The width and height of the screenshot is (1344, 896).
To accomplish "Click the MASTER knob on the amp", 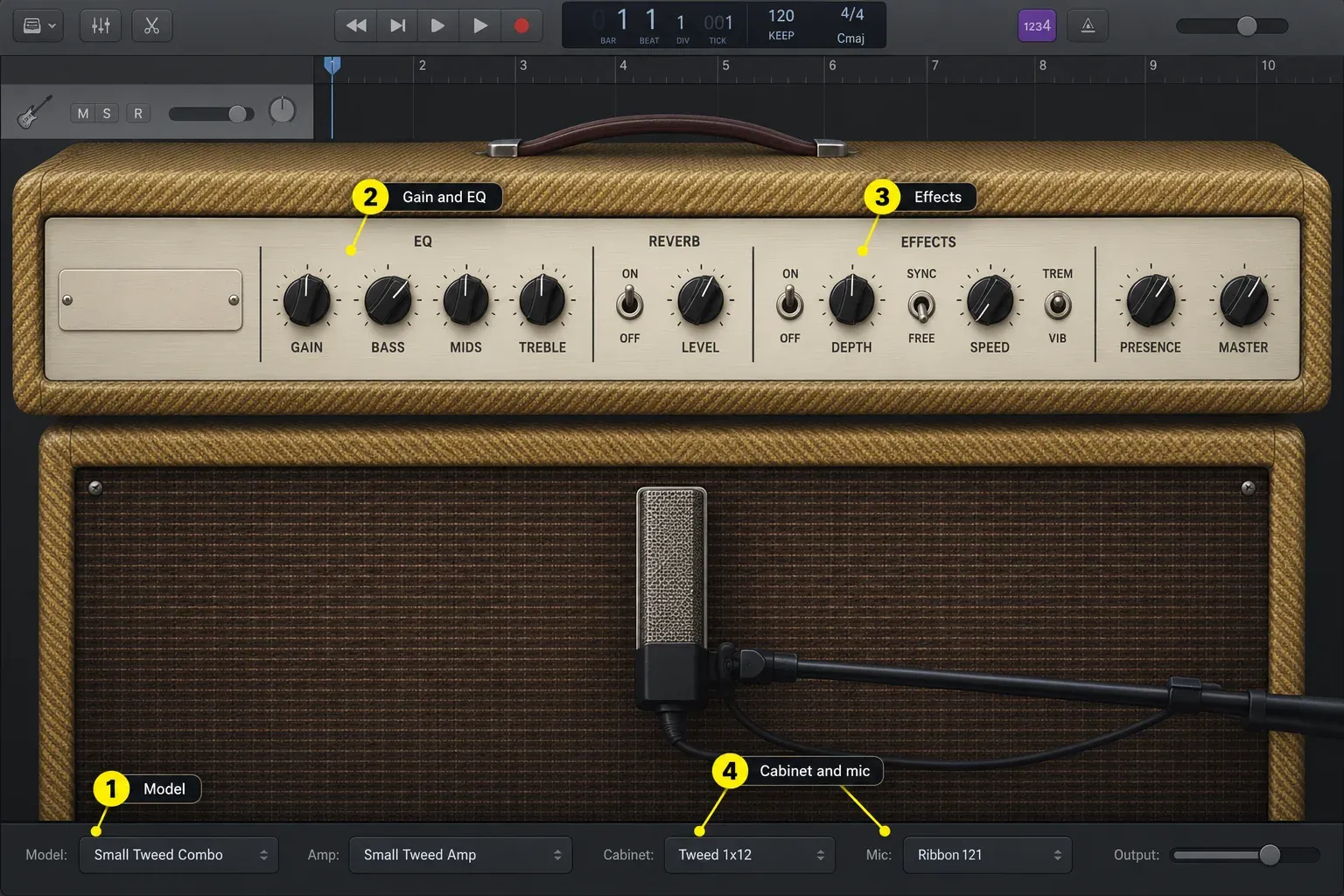I will click(x=1243, y=300).
